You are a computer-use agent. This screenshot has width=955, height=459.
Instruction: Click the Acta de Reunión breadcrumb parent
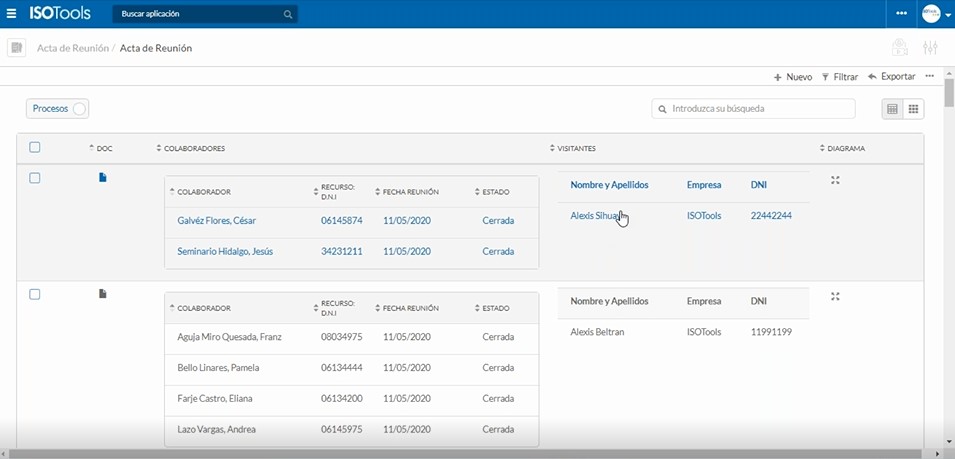point(72,48)
